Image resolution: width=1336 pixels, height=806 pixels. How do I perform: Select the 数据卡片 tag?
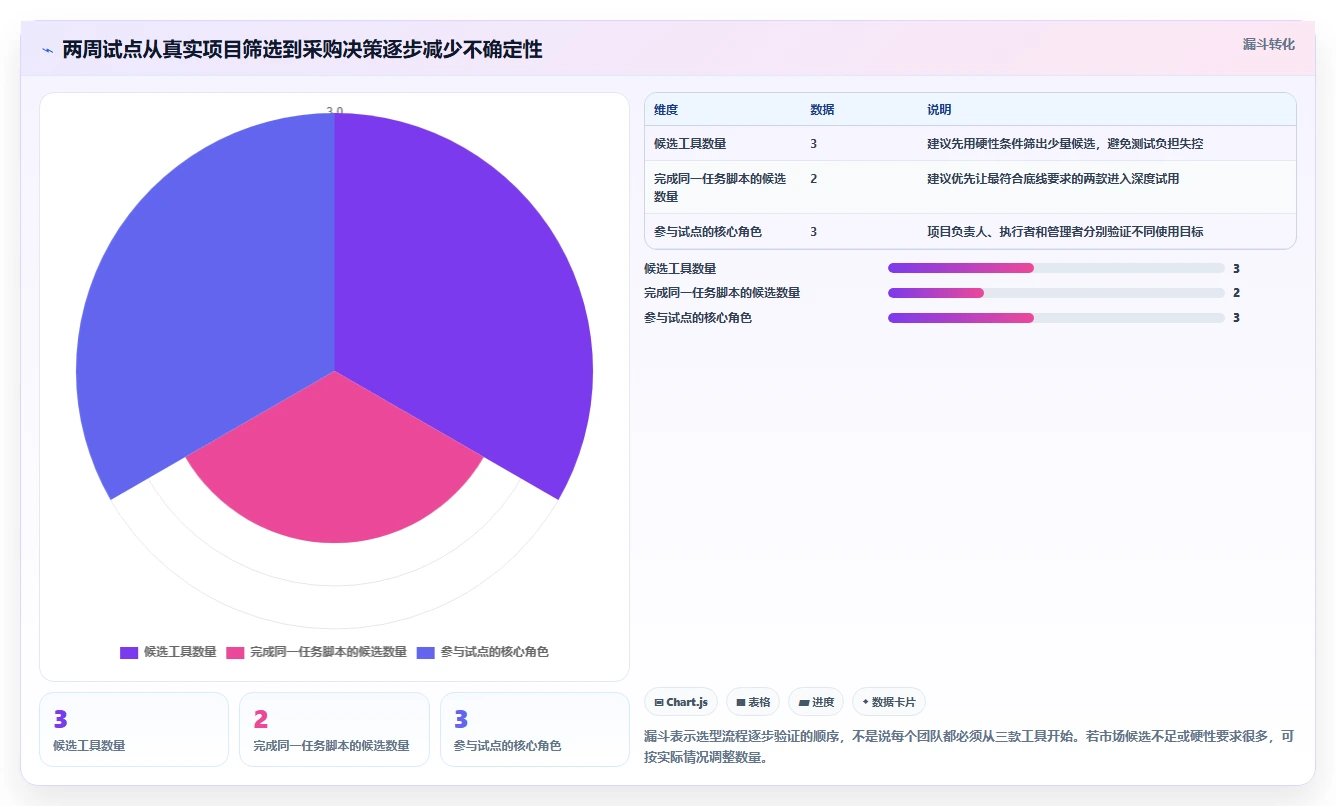click(890, 702)
